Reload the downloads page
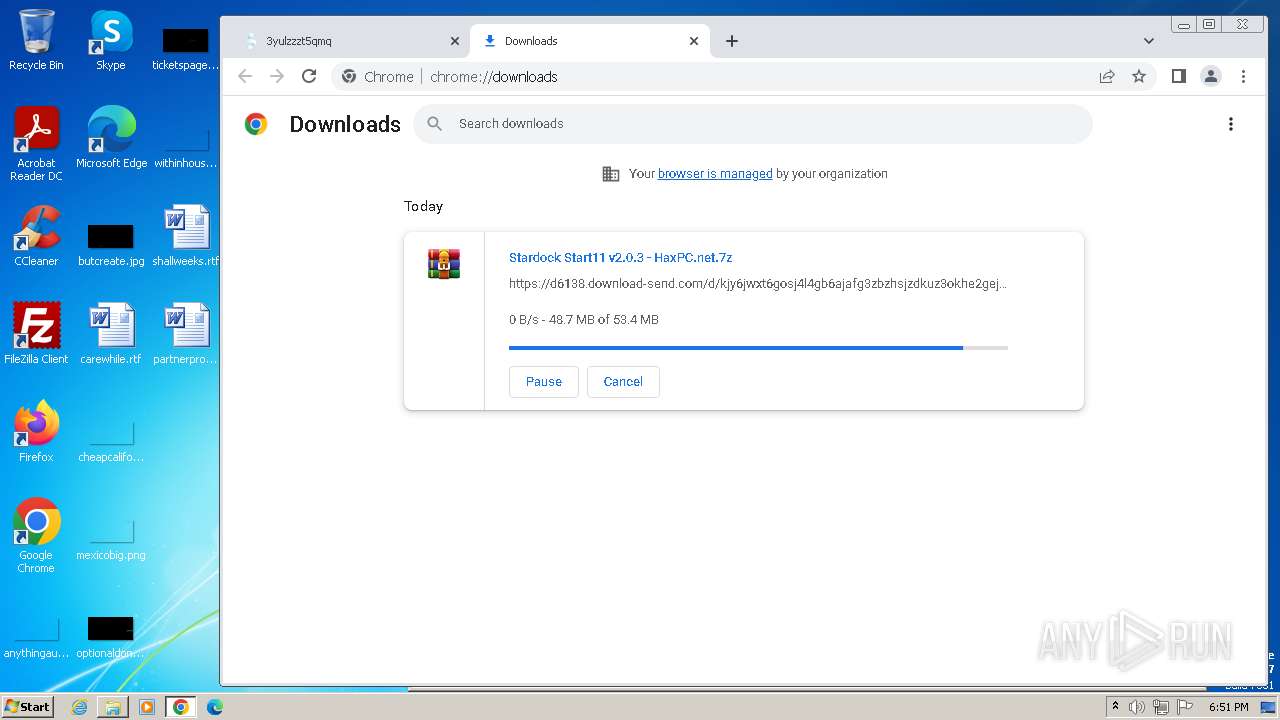 (x=309, y=76)
